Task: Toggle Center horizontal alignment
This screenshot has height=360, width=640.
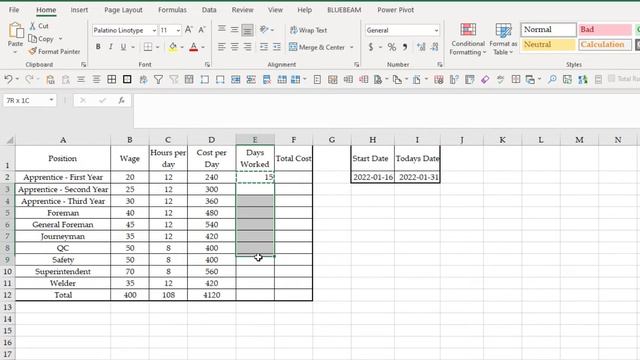Action: (234, 47)
